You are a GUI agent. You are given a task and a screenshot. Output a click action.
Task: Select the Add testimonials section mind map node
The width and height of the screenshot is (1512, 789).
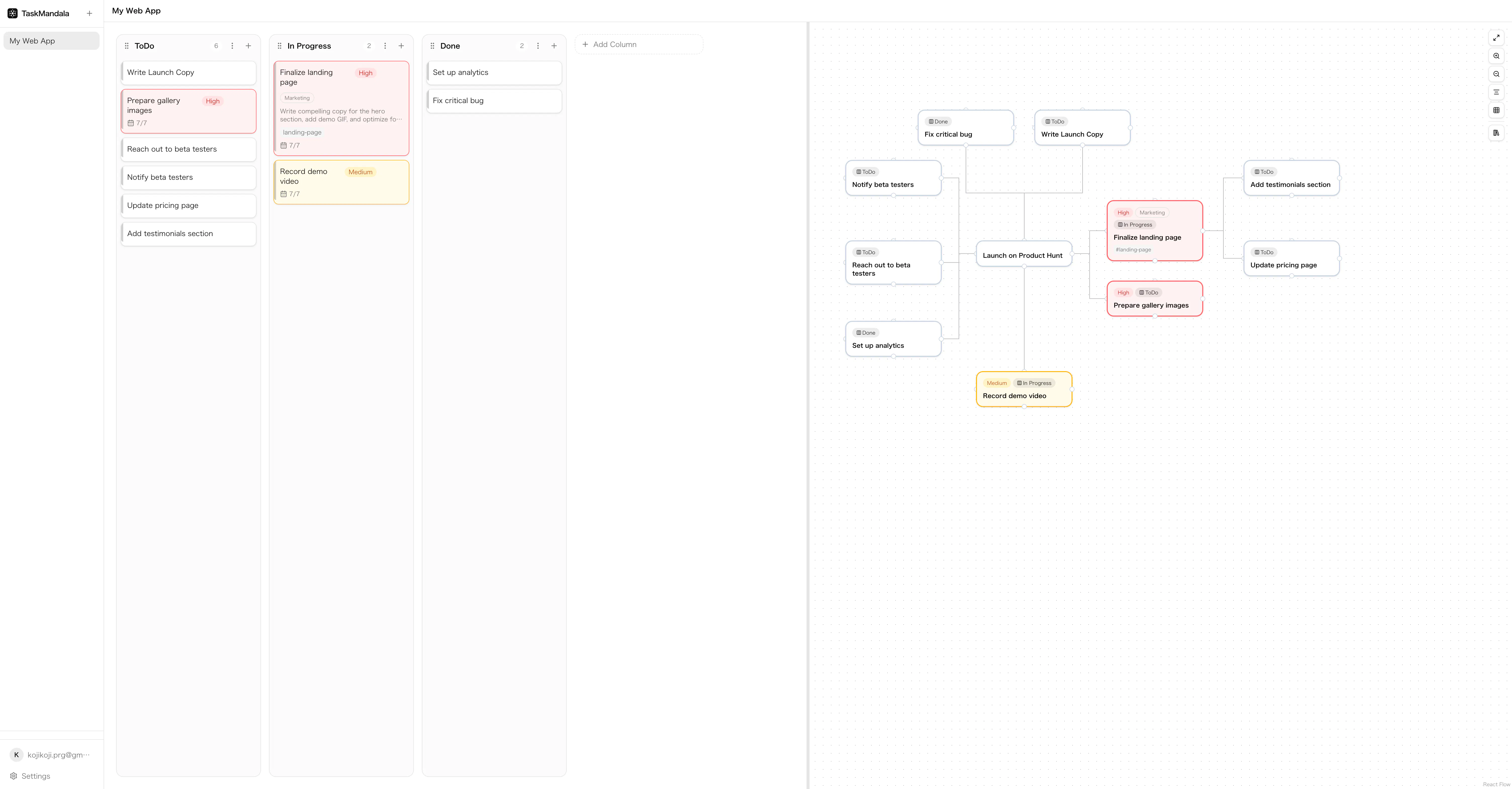1291,178
